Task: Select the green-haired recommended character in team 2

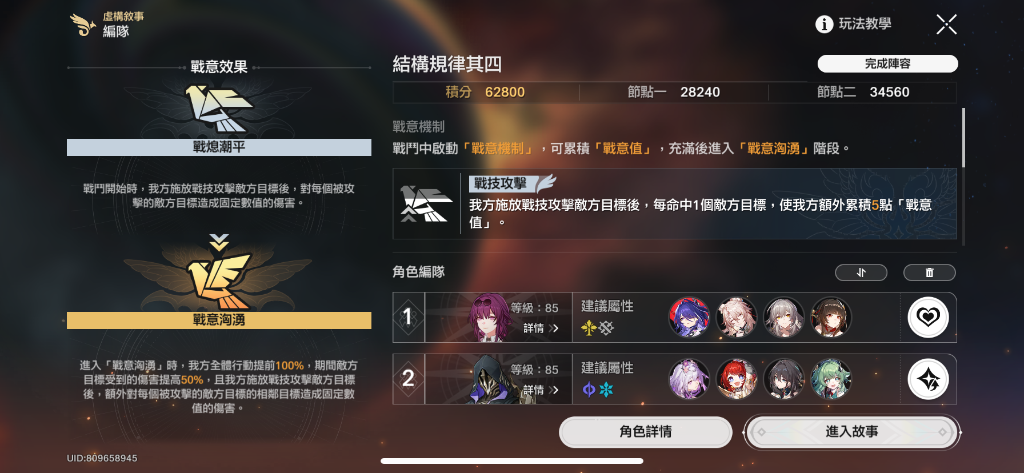Action: coord(831,380)
